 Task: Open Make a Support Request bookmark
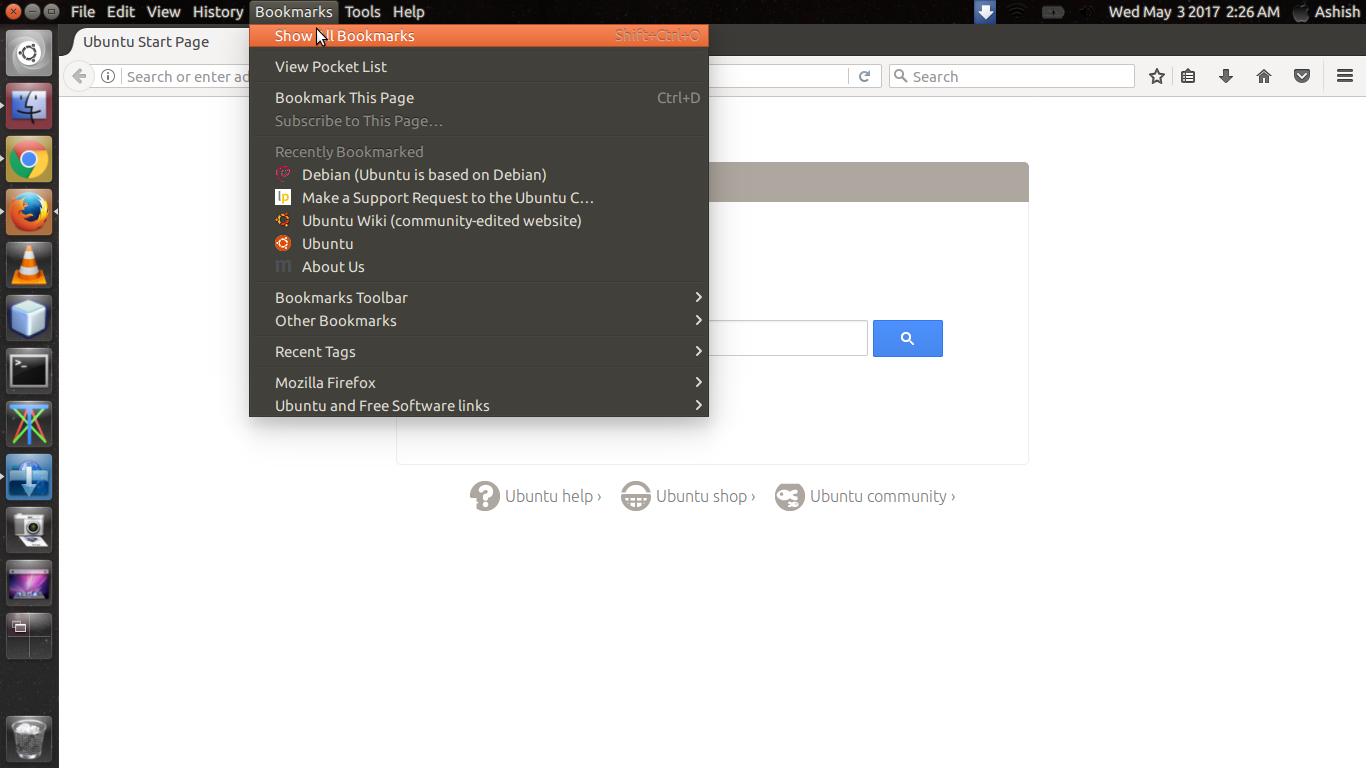(x=479, y=198)
